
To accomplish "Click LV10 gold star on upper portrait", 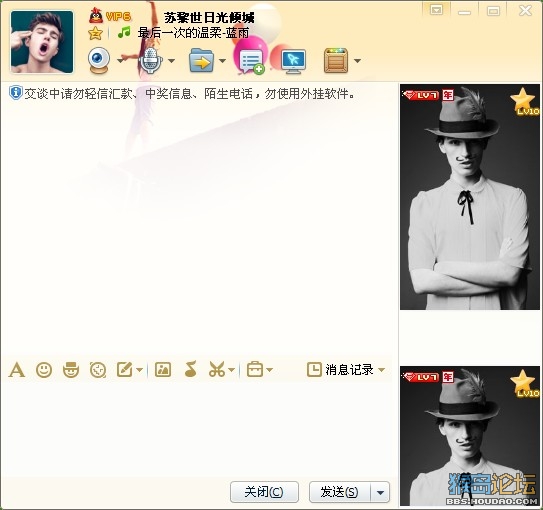I will tap(525, 101).
